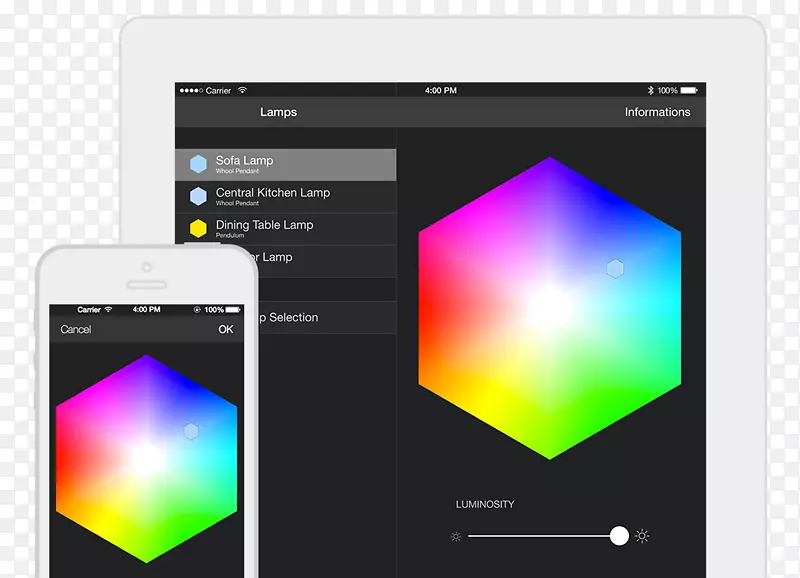The height and width of the screenshot is (578, 800).
Task: Tap OK on the phone screen
Action: point(226,330)
